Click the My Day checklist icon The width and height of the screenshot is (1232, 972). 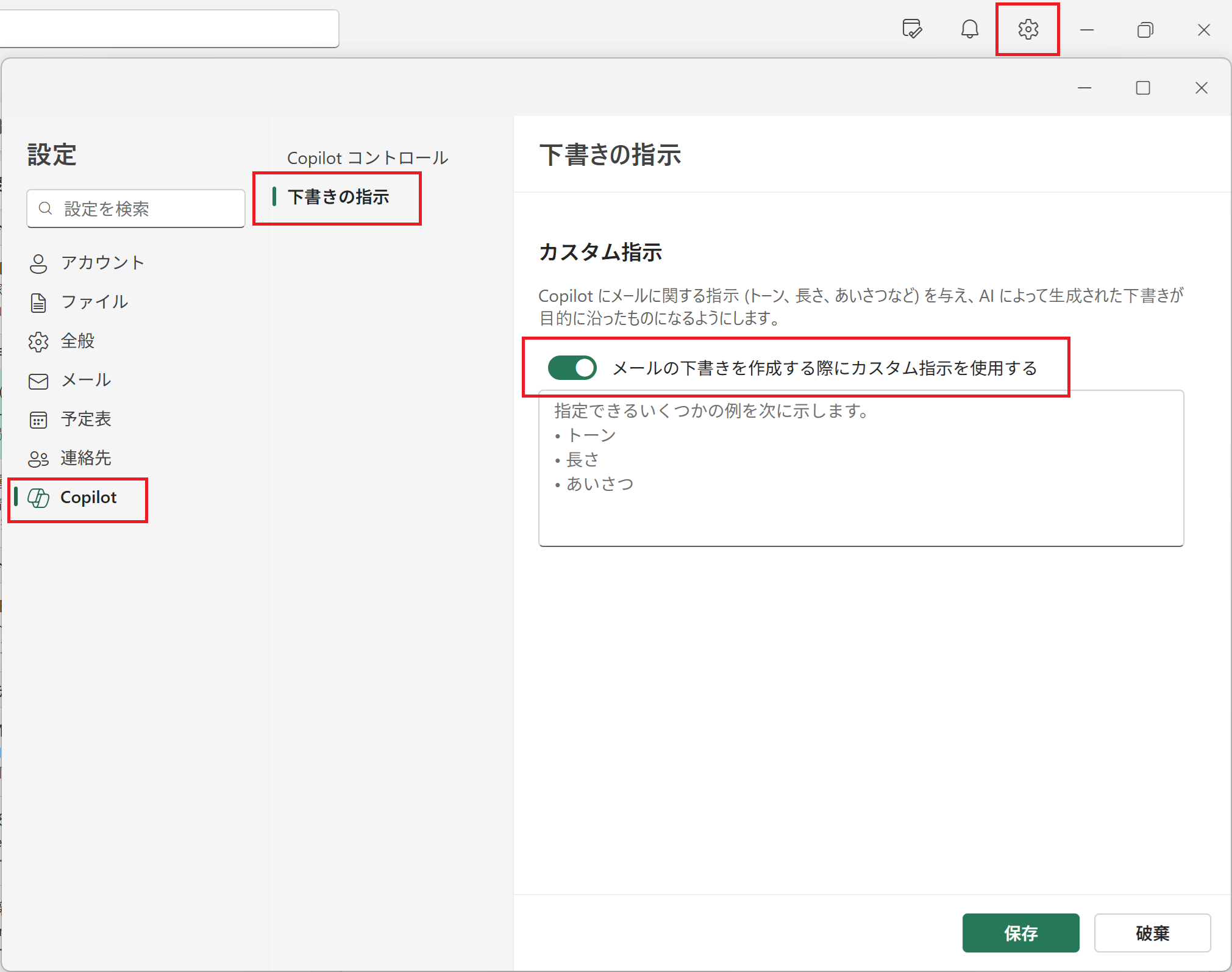pos(912,29)
